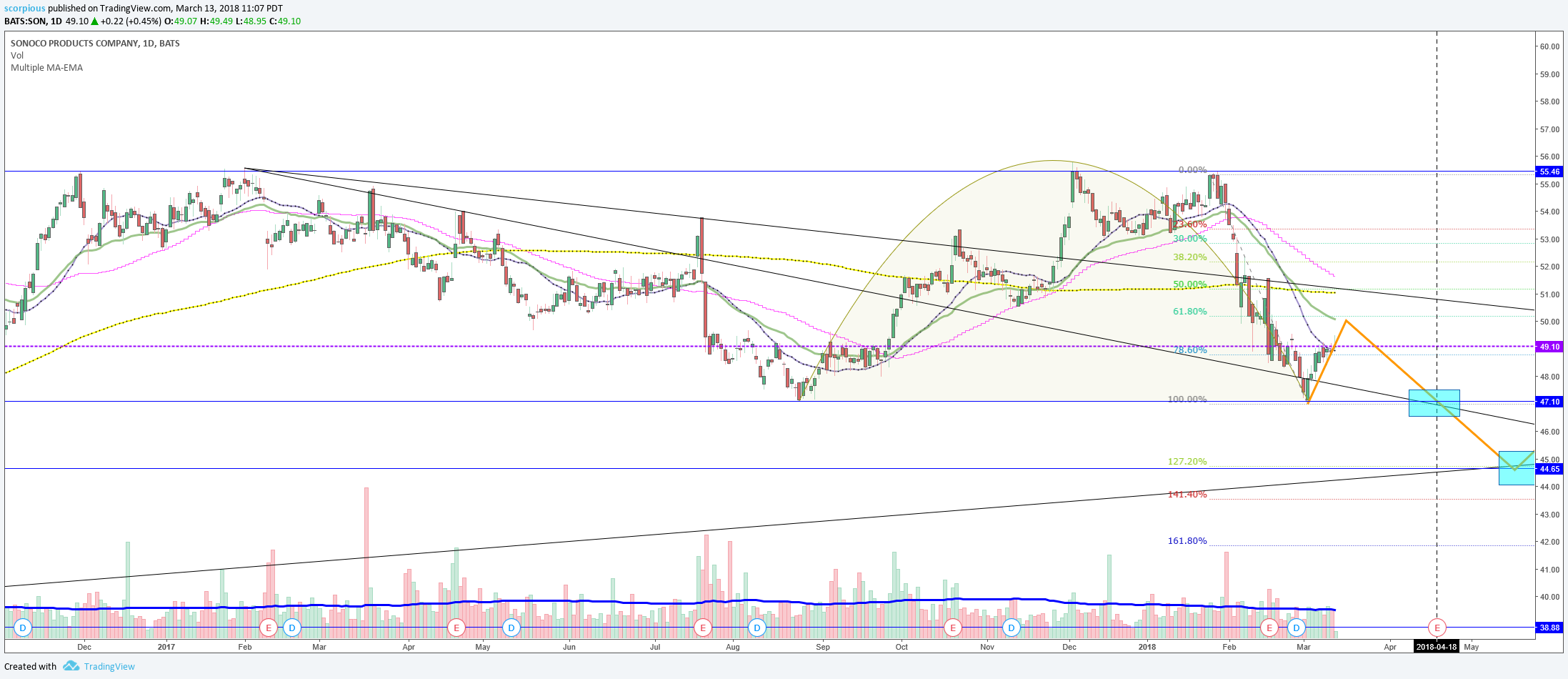1568x679 pixels.
Task: Click the 61.80% Fibonacci level label
Action: pos(1190,312)
